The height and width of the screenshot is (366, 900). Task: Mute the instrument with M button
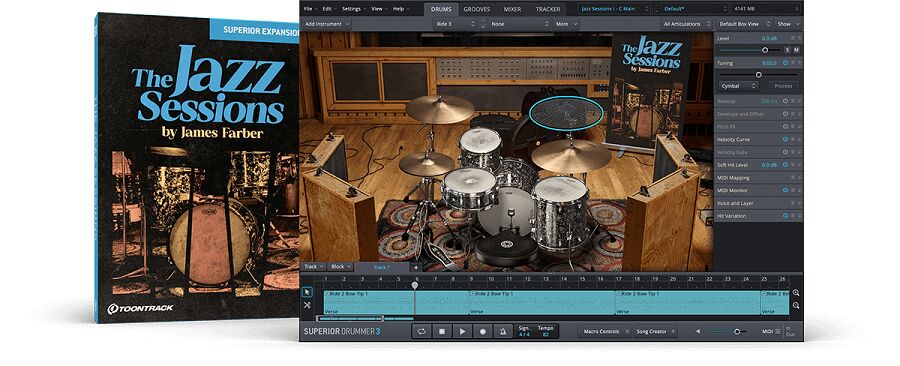pyautogui.click(x=796, y=50)
